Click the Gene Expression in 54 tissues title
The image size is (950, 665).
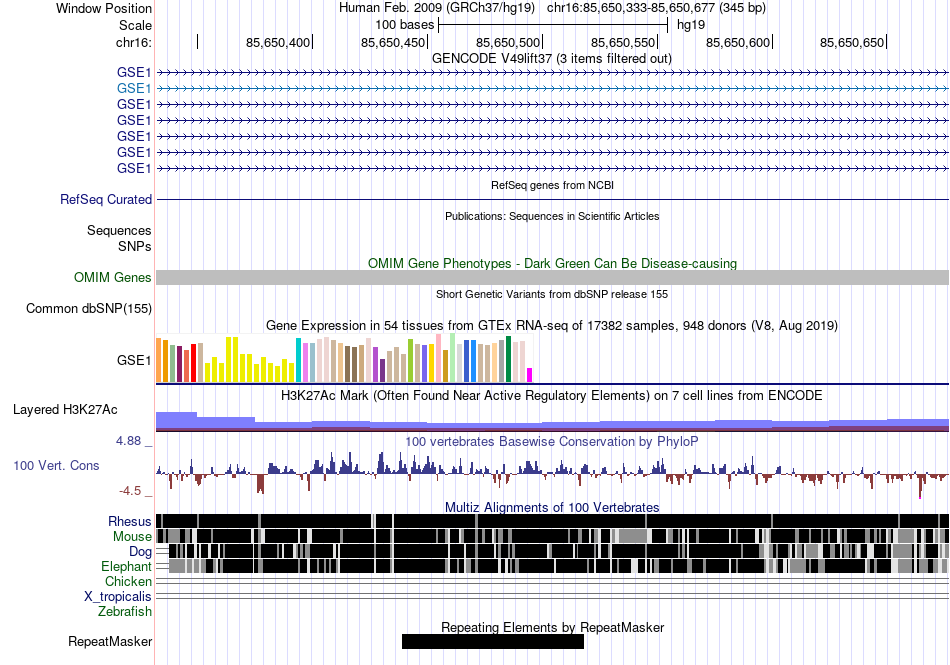552,326
